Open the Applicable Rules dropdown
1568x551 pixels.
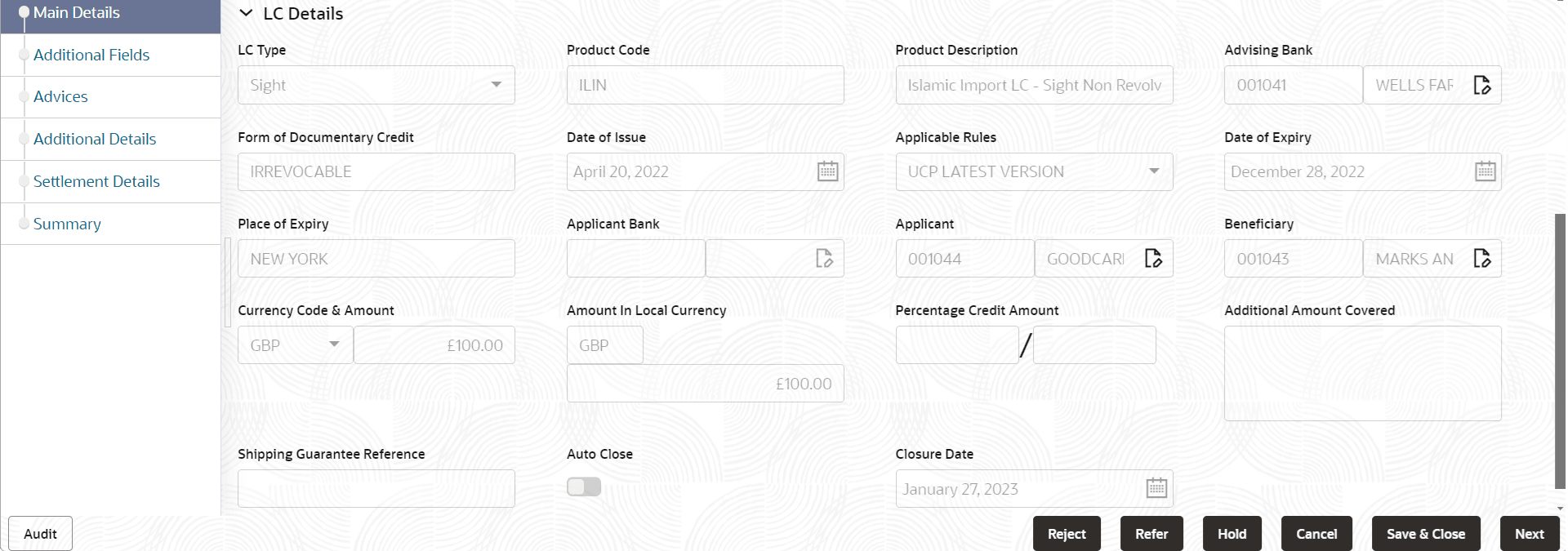(1154, 171)
